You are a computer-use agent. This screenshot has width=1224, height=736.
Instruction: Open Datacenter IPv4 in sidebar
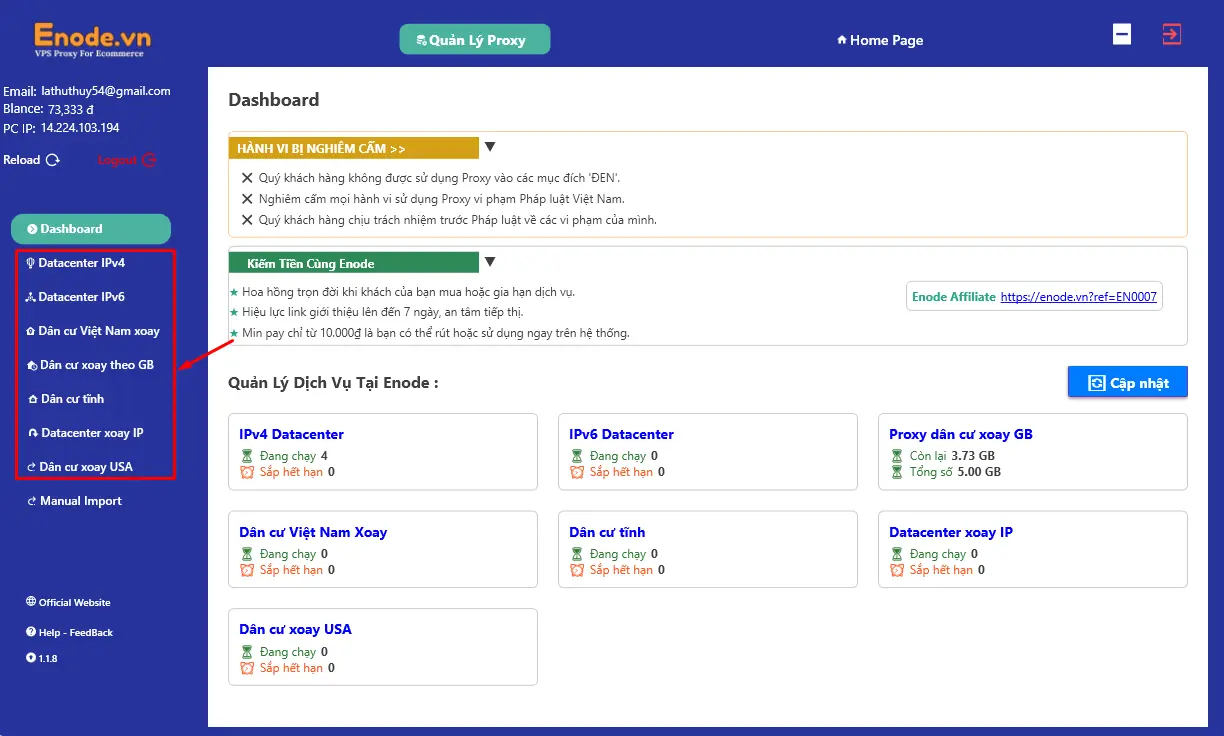pos(81,263)
